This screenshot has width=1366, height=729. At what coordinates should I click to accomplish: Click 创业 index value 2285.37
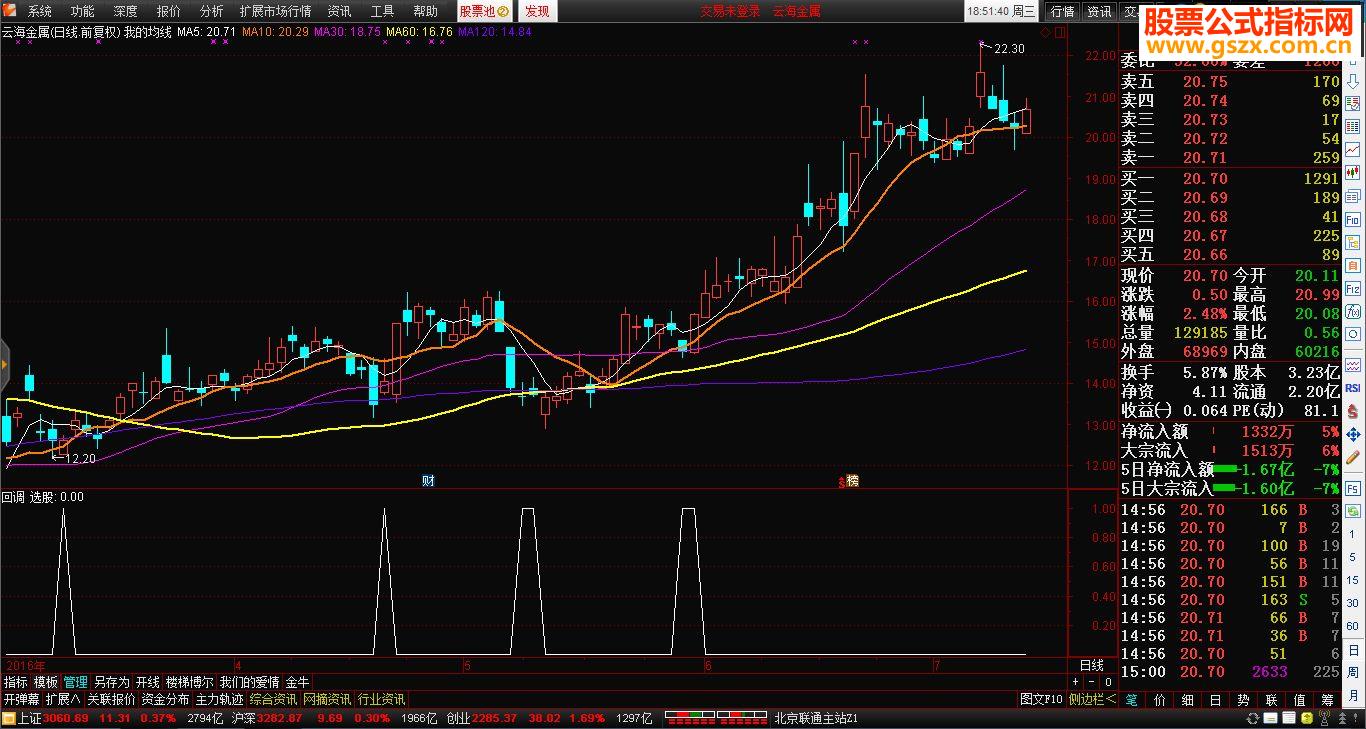point(495,718)
